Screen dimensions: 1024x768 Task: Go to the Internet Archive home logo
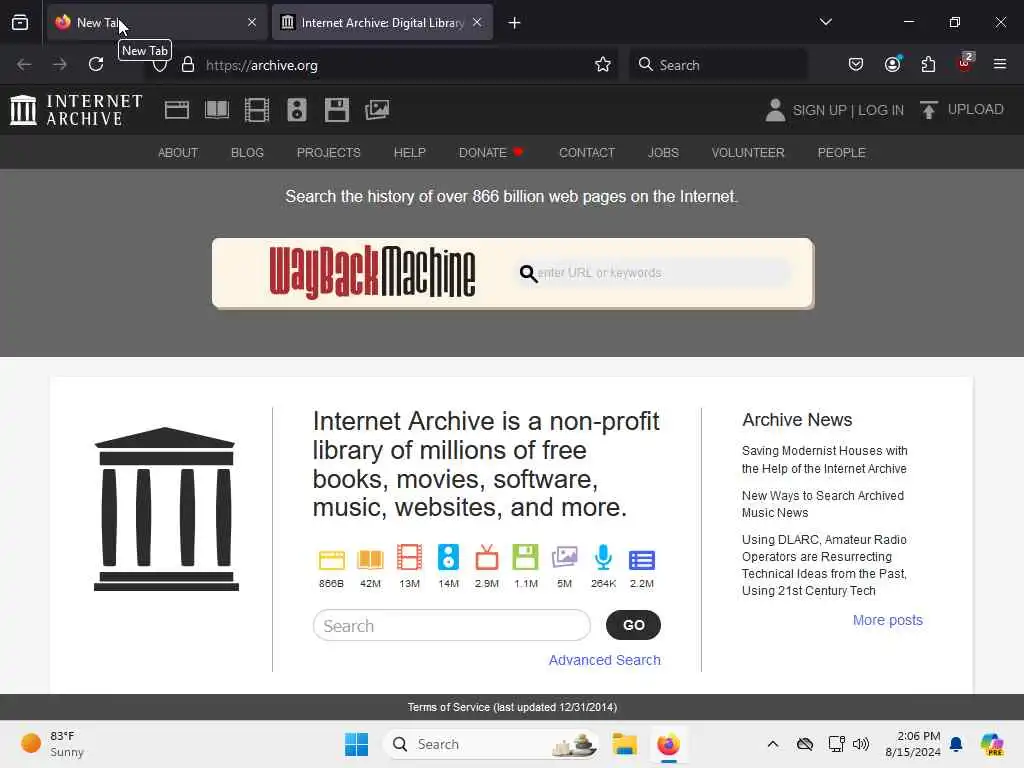[76, 110]
